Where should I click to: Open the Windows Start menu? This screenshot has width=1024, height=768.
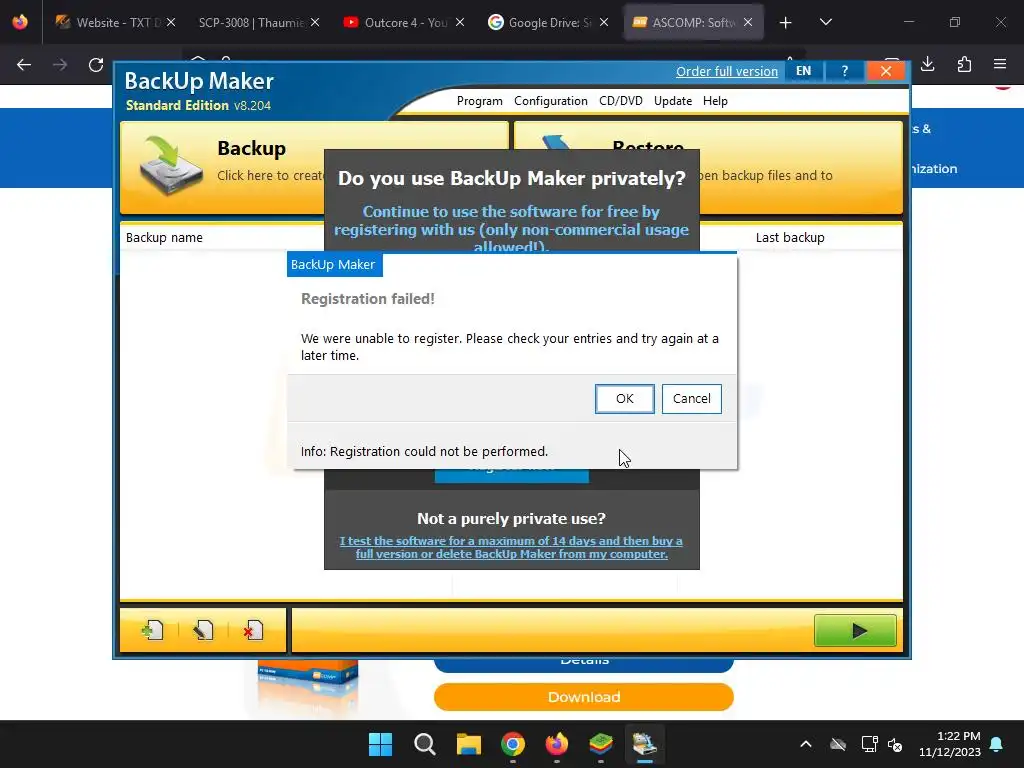point(380,744)
